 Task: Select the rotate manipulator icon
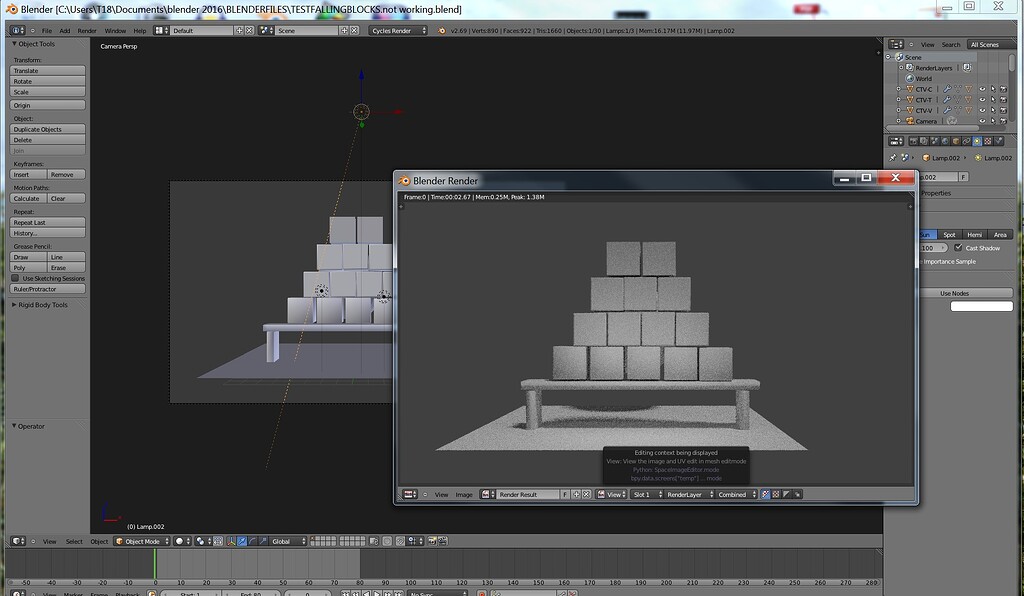pyautogui.click(x=252, y=541)
